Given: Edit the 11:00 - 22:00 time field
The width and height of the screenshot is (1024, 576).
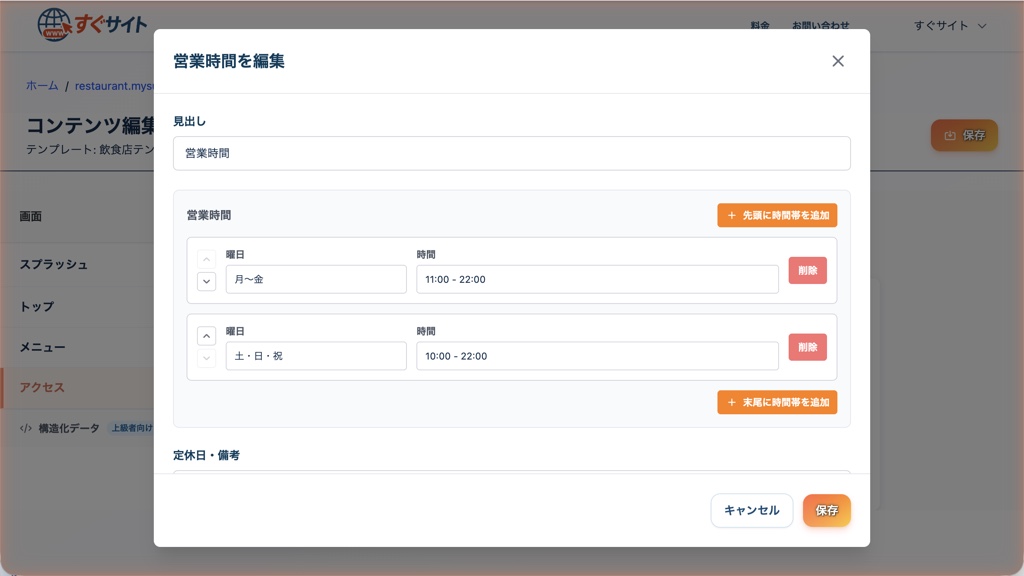Looking at the screenshot, I should tap(597, 280).
